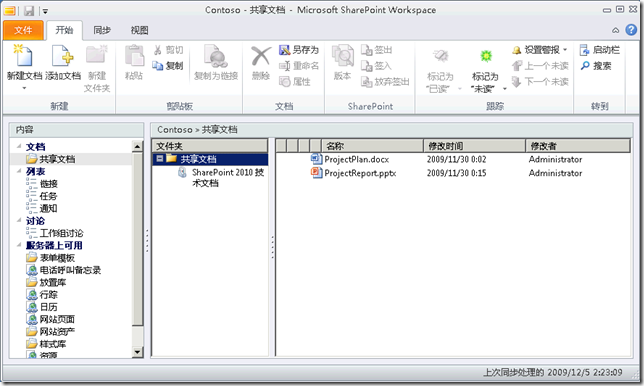The height and width of the screenshot is (386, 644).
Task: Click the 另存为 save icon
Action: pos(284,50)
